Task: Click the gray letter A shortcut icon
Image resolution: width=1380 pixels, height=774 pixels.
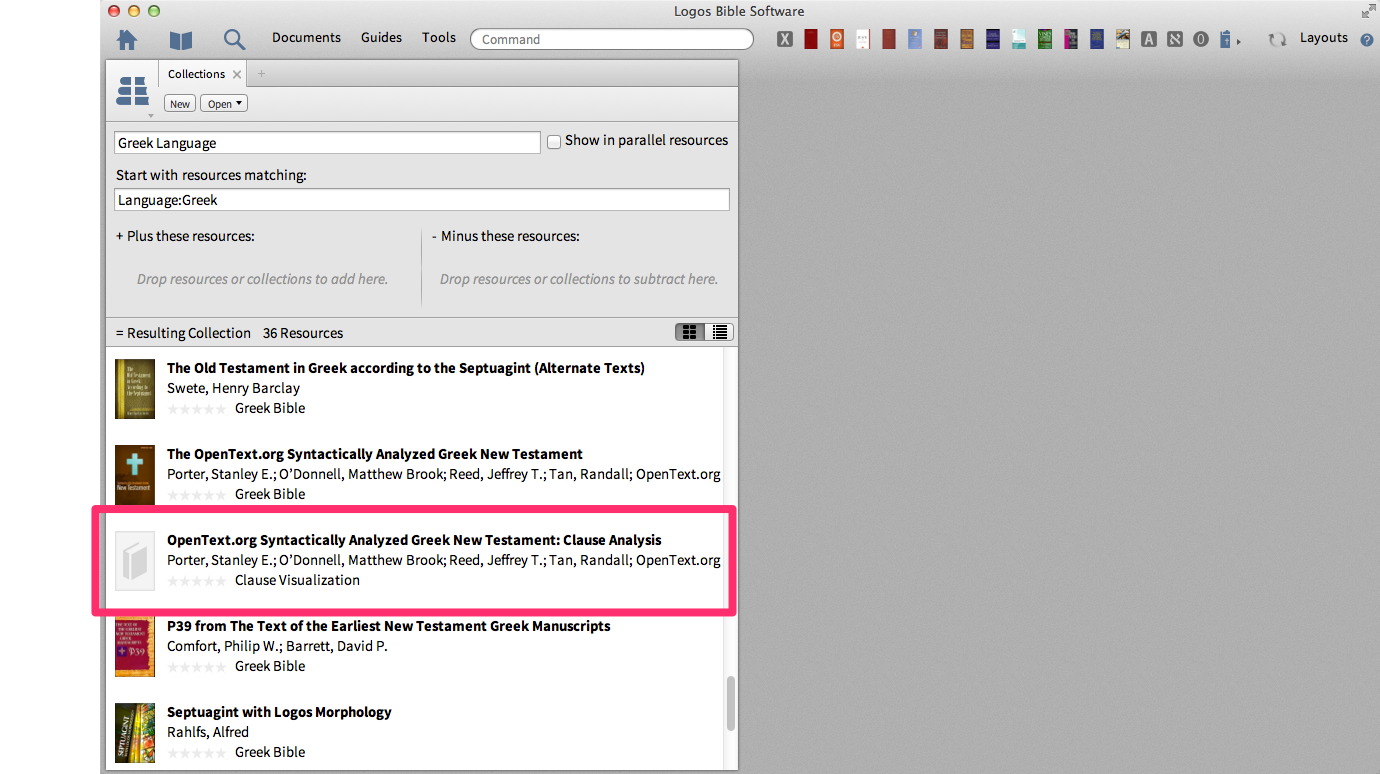Action: pos(1149,39)
